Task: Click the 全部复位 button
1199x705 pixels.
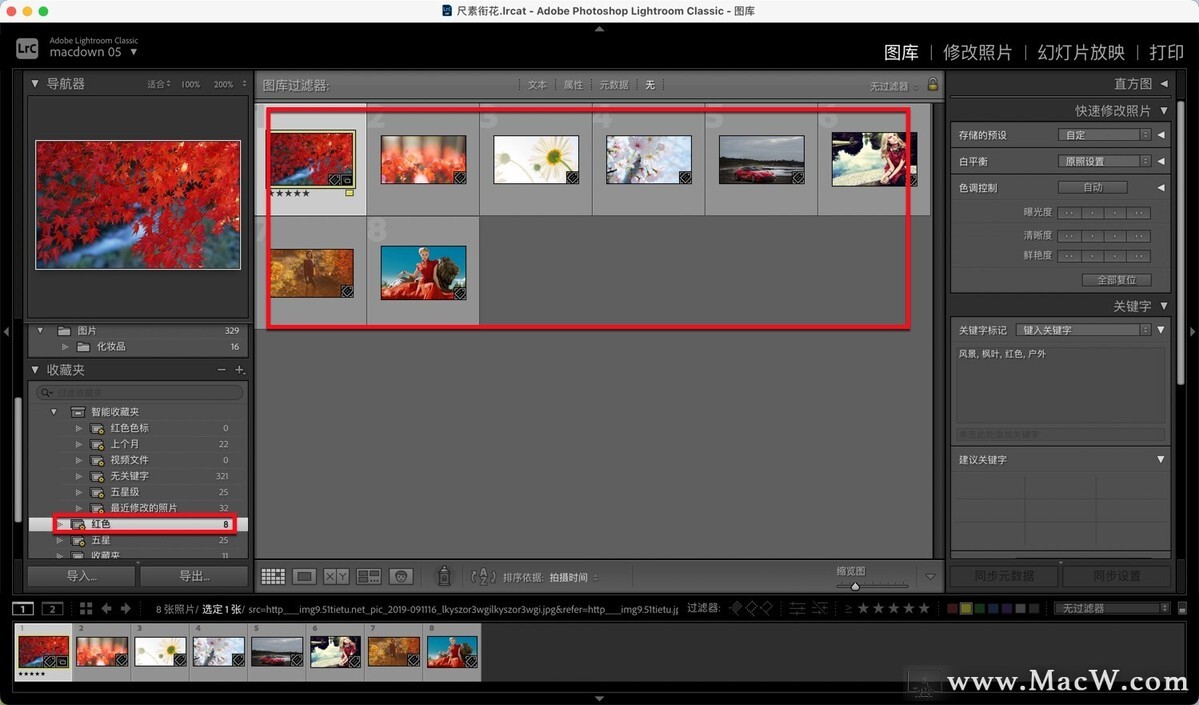Action: click(x=1116, y=280)
